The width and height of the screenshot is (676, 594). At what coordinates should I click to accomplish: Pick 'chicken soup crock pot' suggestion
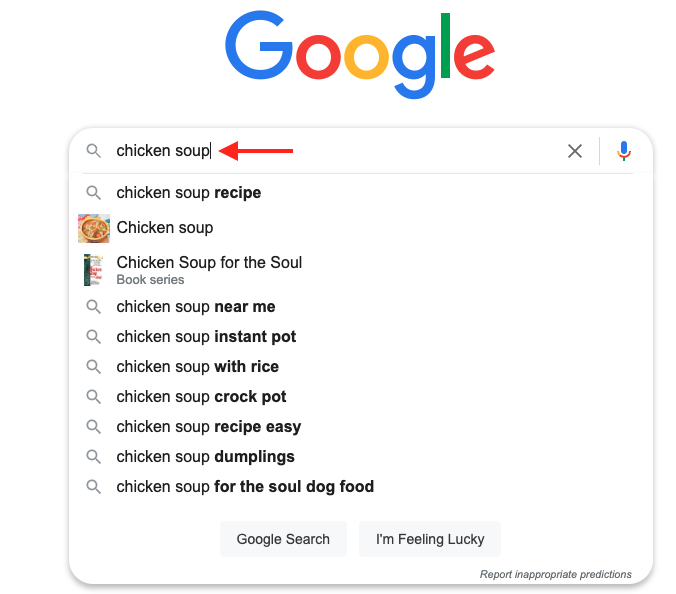pos(202,397)
